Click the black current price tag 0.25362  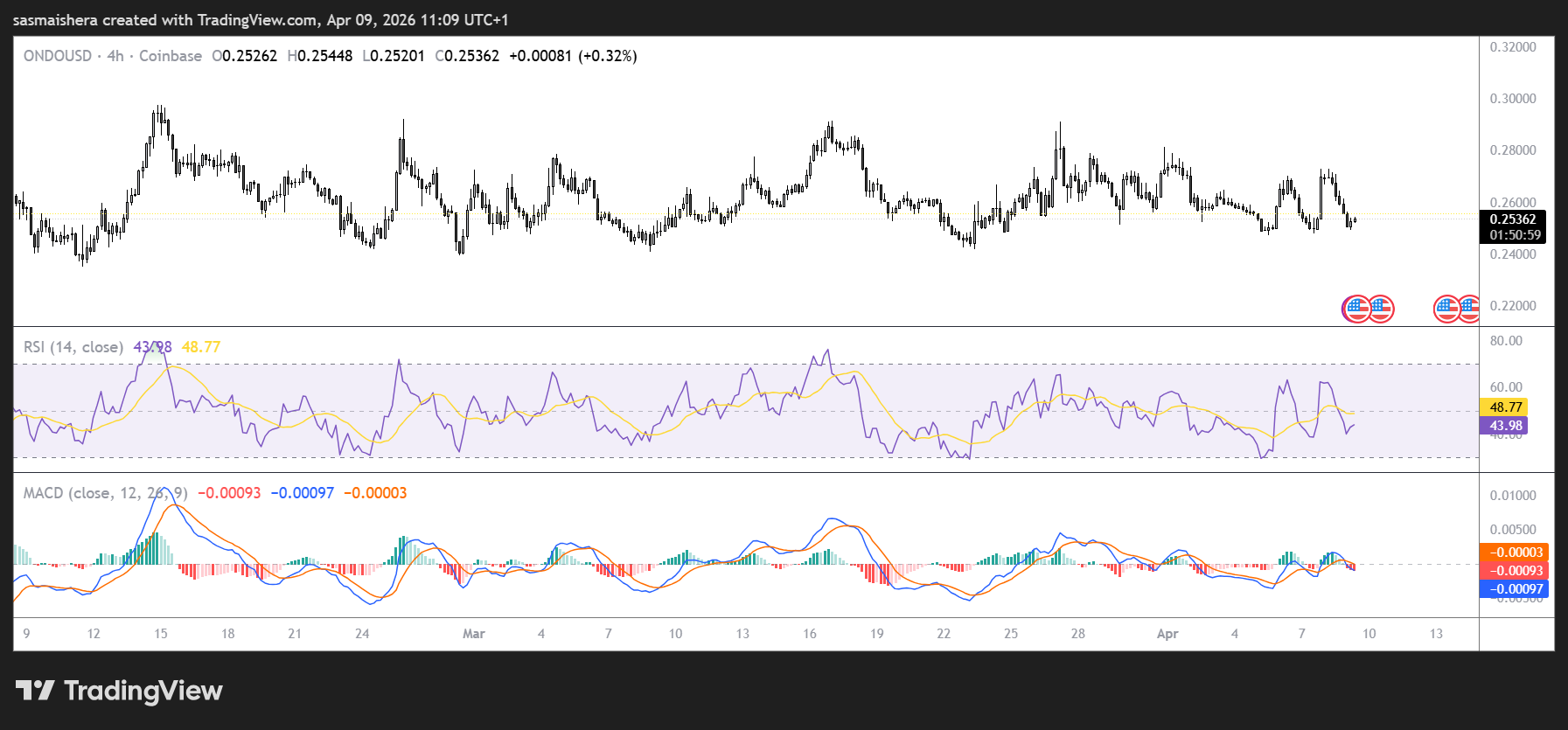coord(1513,219)
